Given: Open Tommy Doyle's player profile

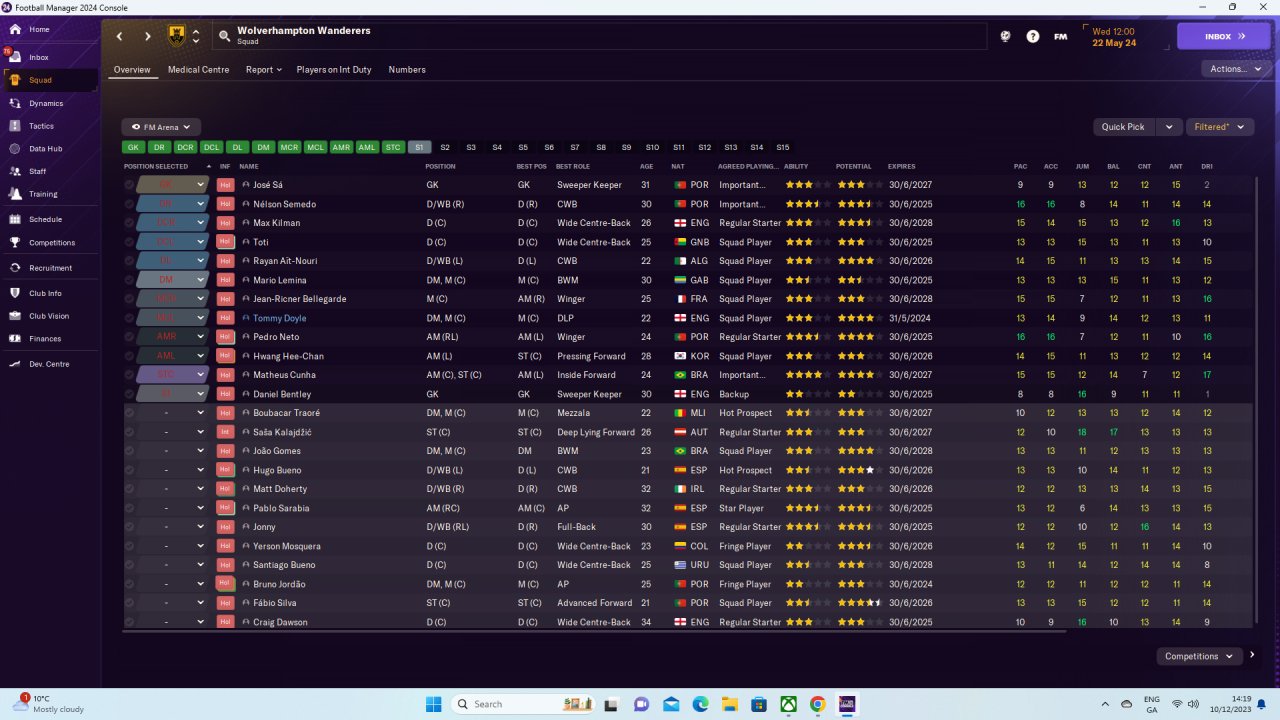Looking at the screenshot, I should (280, 318).
